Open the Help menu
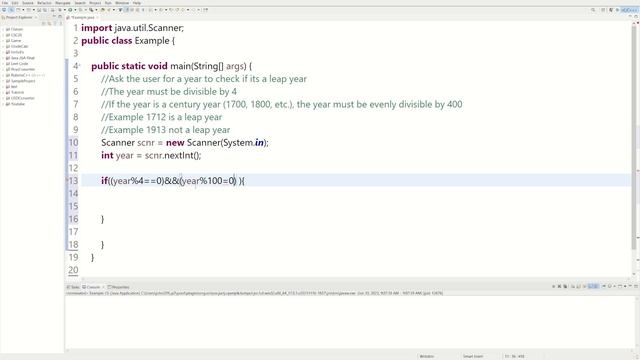640x360 pixels. [137, 3]
